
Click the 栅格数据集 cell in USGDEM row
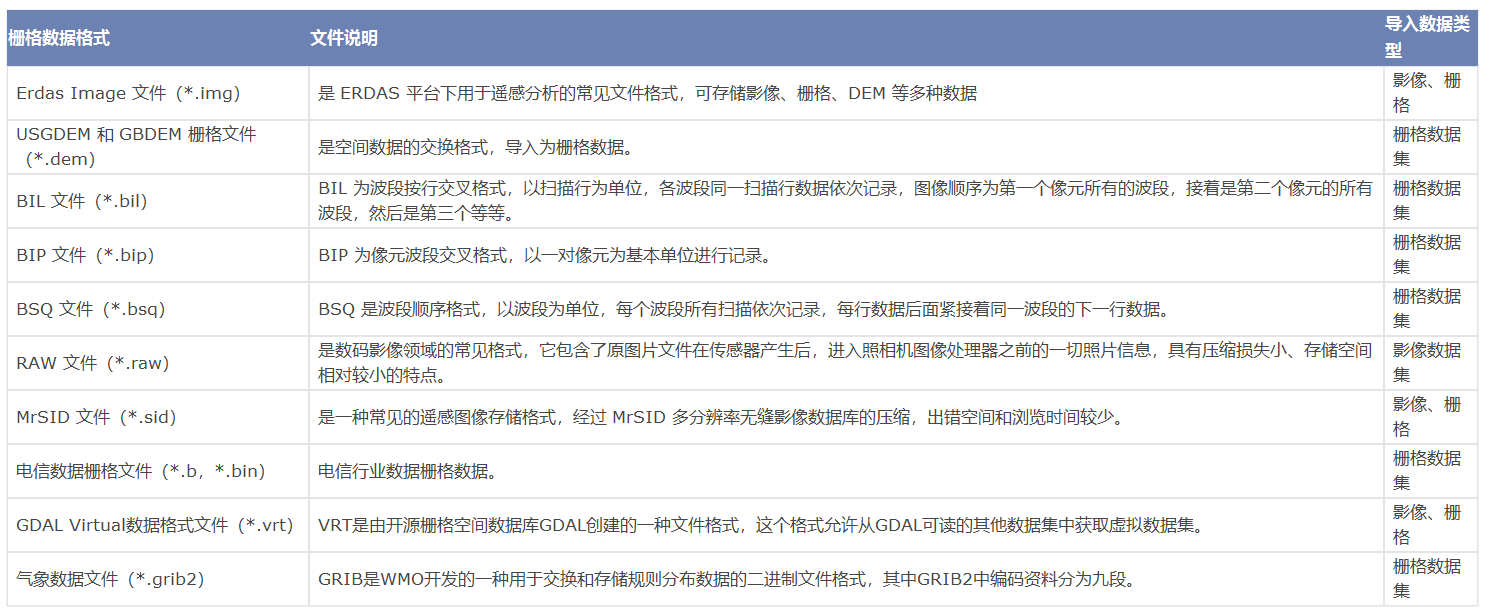coord(1431,147)
